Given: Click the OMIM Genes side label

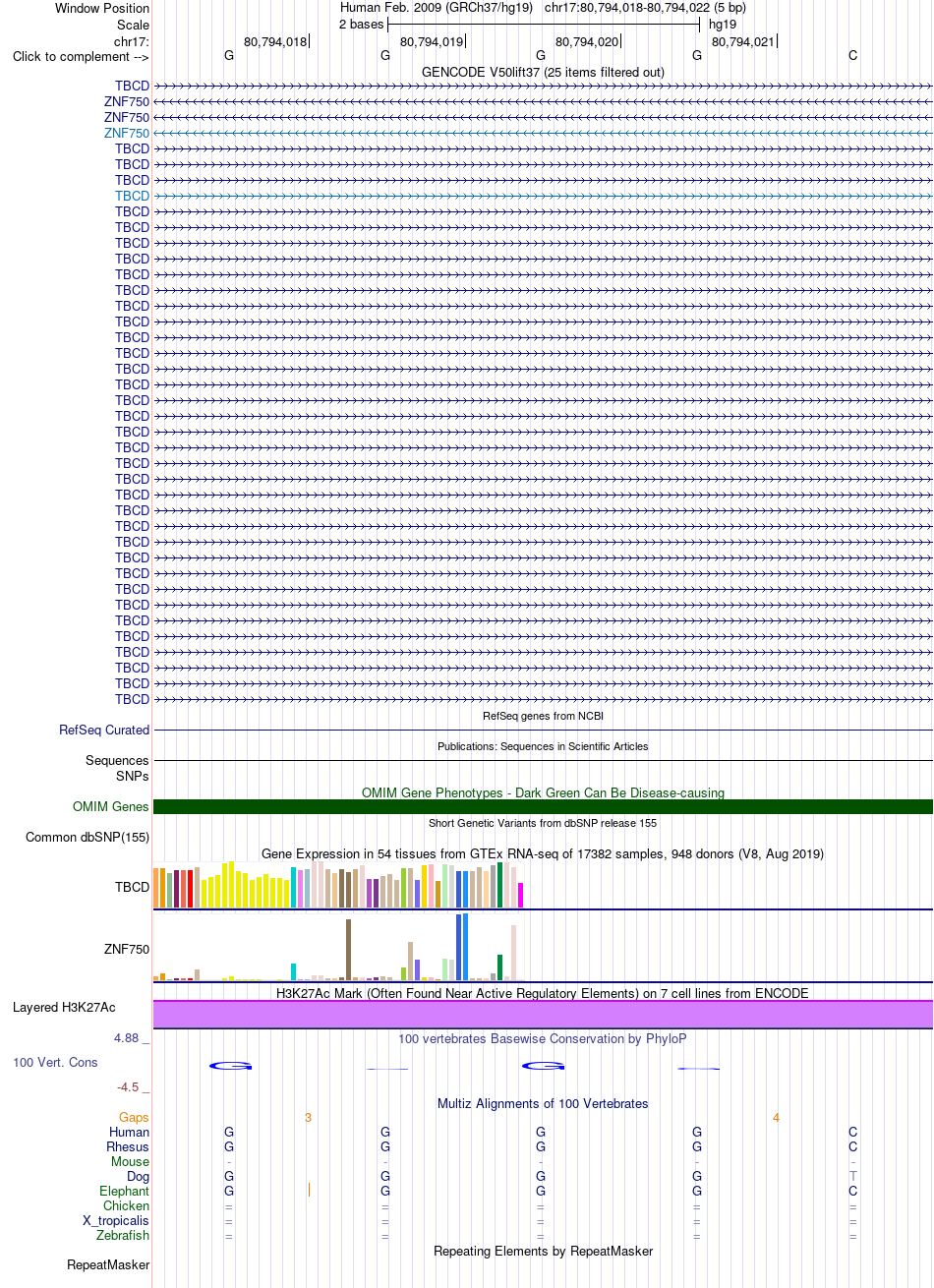Looking at the screenshot, I should tap(111, 807).
